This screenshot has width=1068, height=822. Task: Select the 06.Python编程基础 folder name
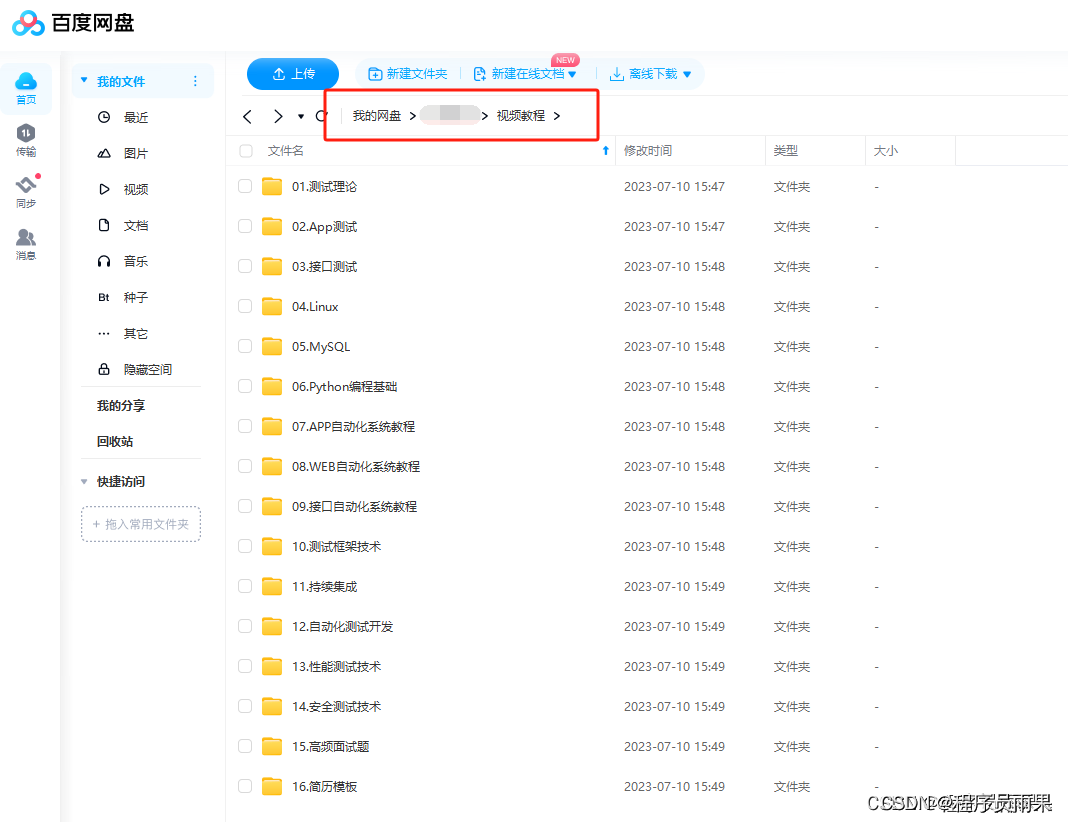(x=344, y=387)
